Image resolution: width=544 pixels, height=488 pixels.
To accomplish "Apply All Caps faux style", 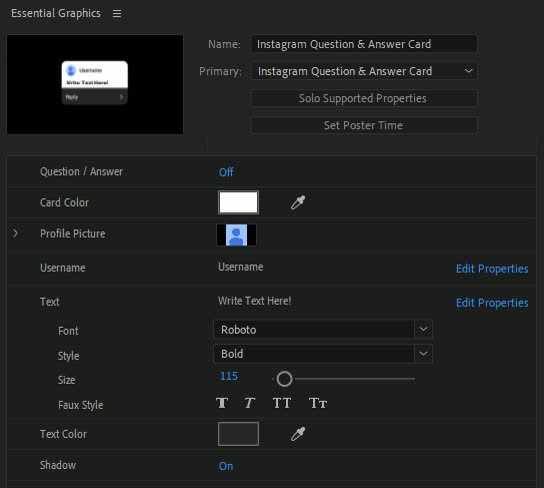I will 281,403.
